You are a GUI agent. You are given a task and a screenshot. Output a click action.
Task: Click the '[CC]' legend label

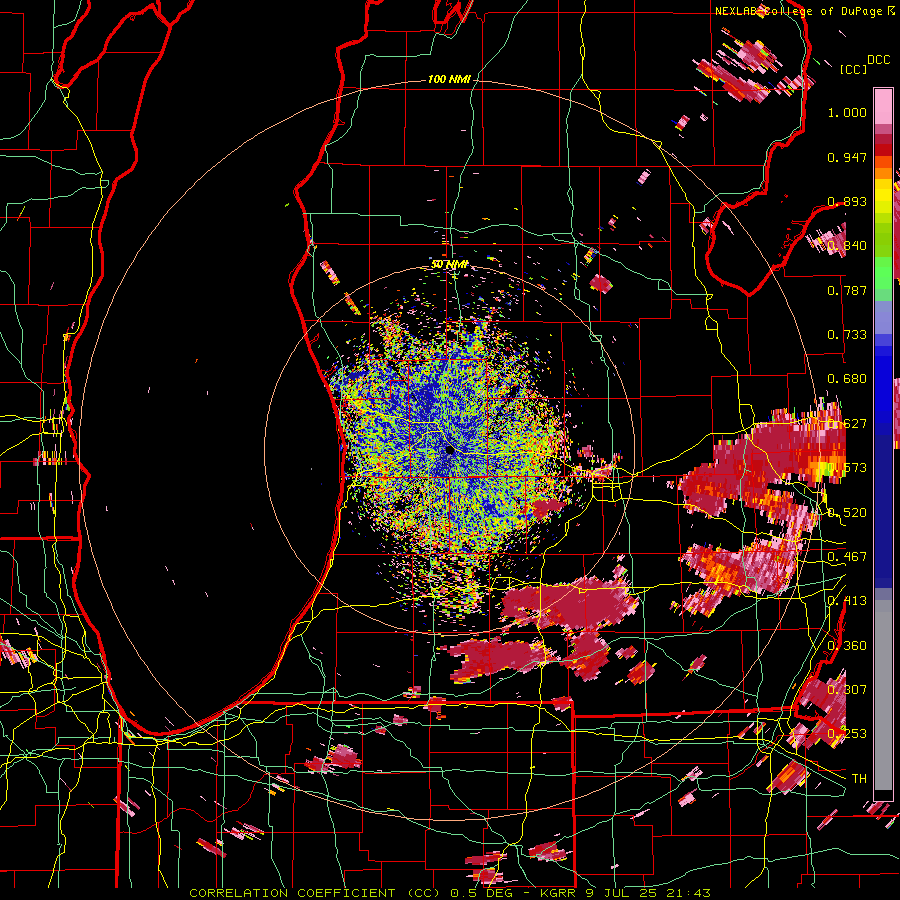[854, 70]
